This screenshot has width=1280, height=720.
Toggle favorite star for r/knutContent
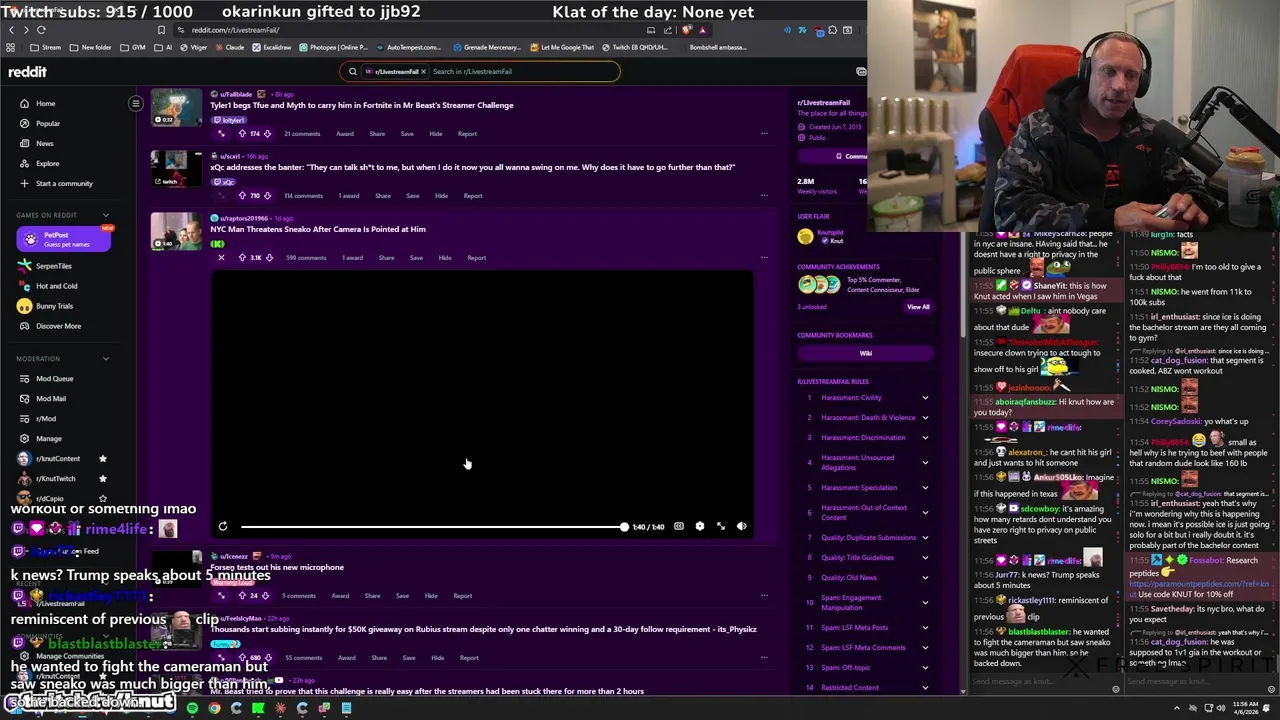tap(102, 458)
